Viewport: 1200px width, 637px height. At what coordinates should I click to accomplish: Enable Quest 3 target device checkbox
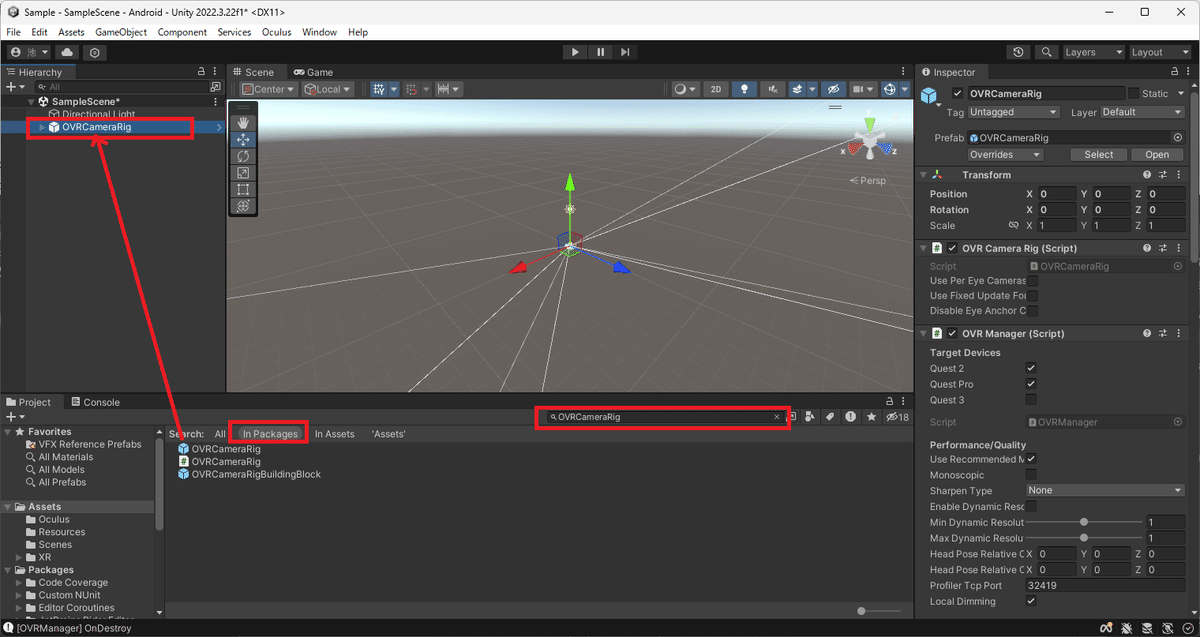click(1031, 400)
